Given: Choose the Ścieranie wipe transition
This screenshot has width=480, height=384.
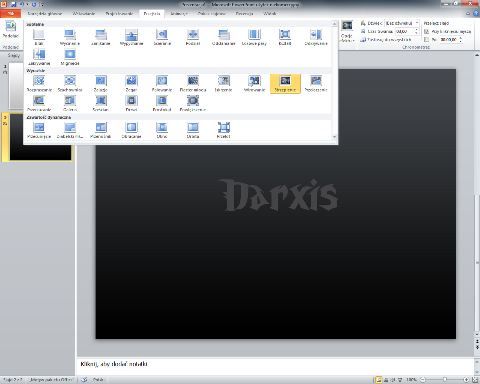Looking at the screenshot, I should click(x=162, y=37).
